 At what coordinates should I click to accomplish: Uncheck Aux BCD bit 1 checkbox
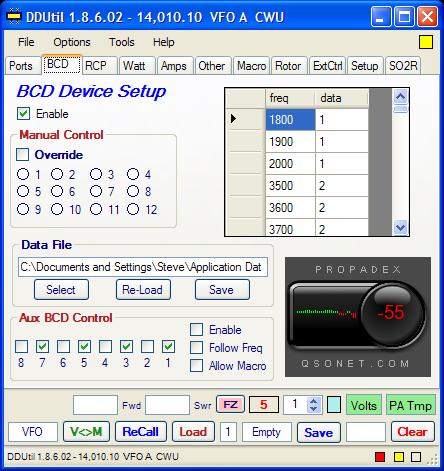pyautogui.click(x=168, y=346)
